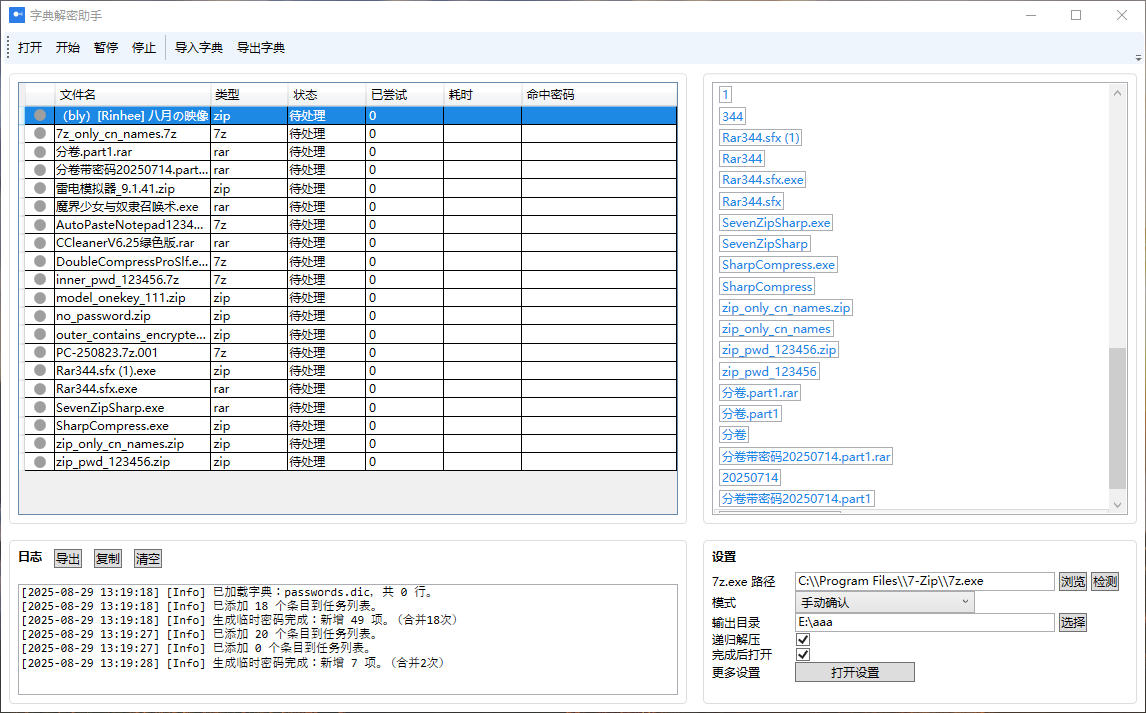
Task: Click password tag zip_pwd_123456
Action: pos(770,372)
